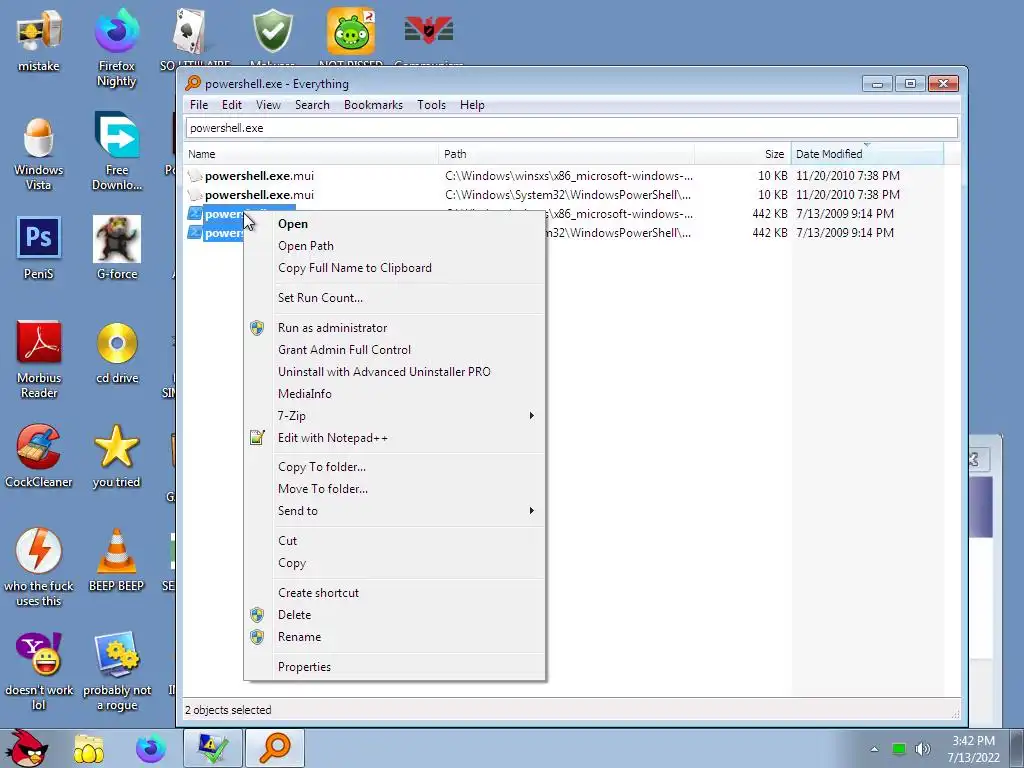Select the red eagle emblem icon

[428, 30]
